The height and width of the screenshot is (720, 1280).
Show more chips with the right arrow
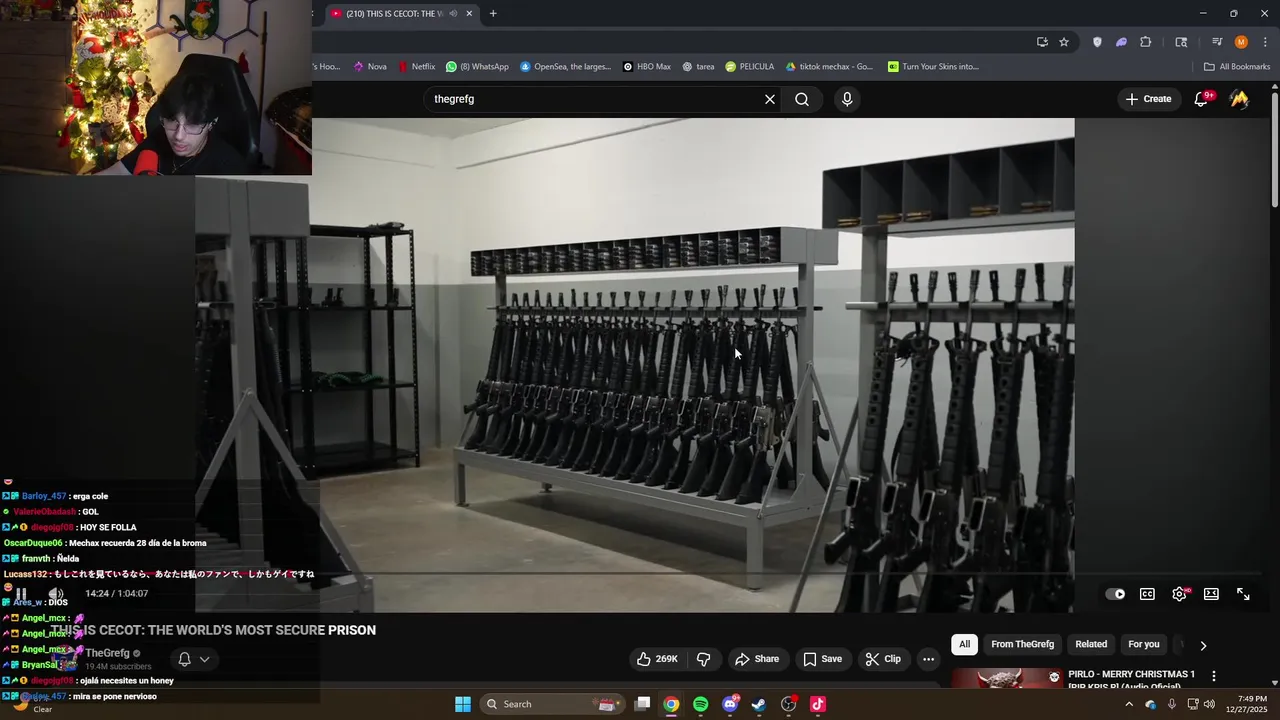click(1203, 645)
